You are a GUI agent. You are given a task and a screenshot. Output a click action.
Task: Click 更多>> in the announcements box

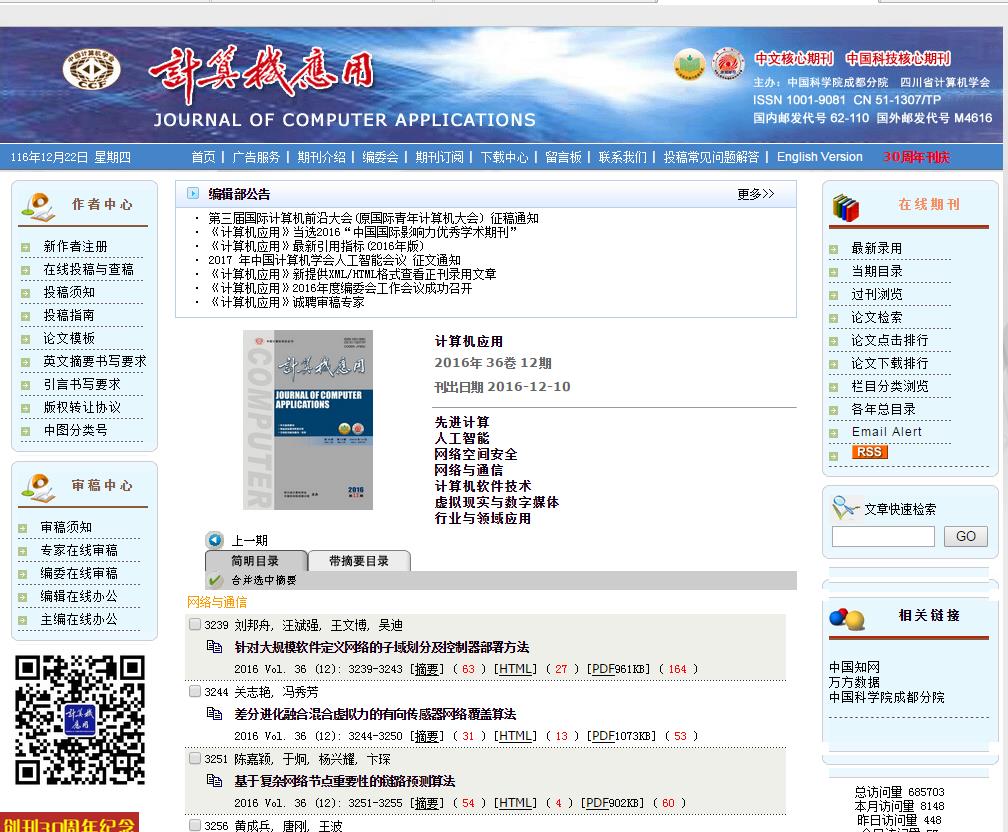(755, 194)
